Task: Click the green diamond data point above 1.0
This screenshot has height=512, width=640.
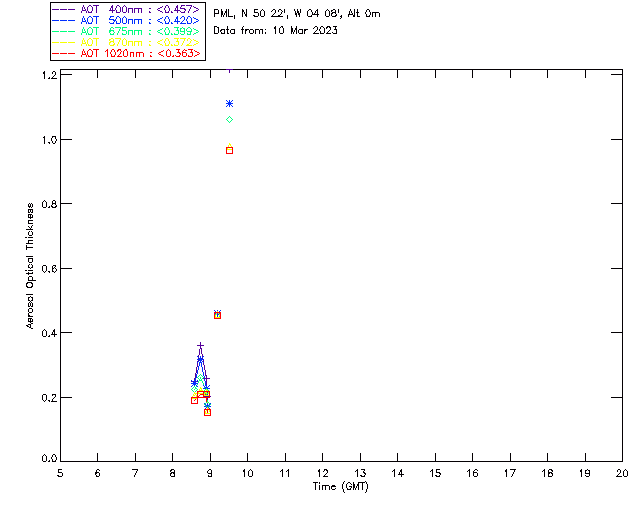Action: [x=229, y=120]
